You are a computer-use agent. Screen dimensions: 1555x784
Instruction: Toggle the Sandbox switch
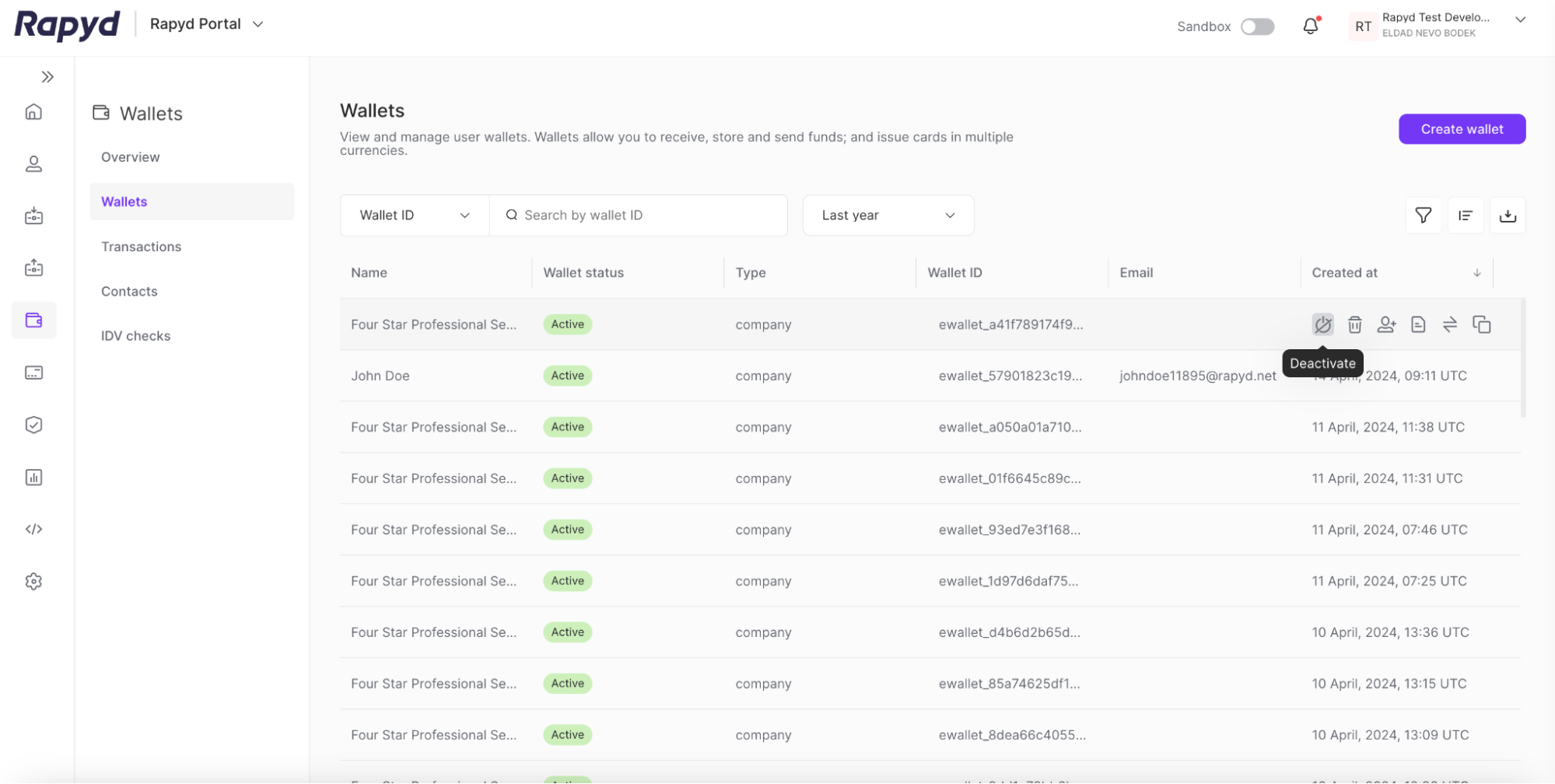[x=1257, y=26]
